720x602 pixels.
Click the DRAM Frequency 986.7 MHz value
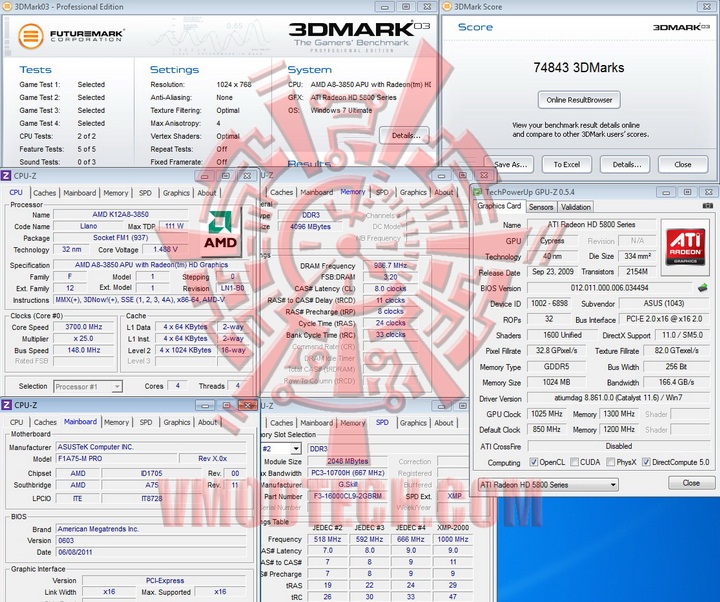[390, 265]
